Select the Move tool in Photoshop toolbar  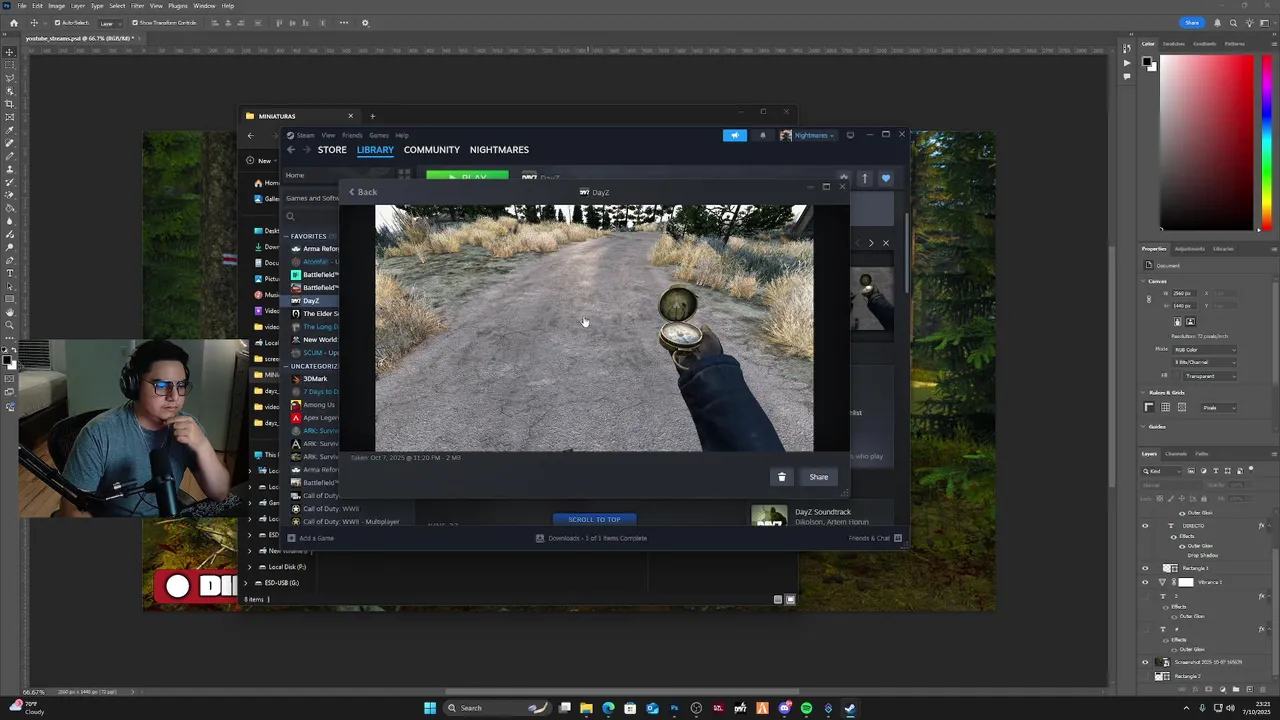pyautogui.click(x=10, y=52)
